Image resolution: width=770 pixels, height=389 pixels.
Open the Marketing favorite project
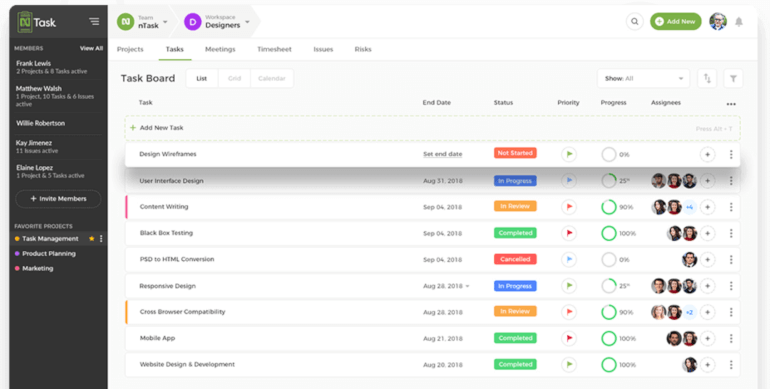(38, 269)
